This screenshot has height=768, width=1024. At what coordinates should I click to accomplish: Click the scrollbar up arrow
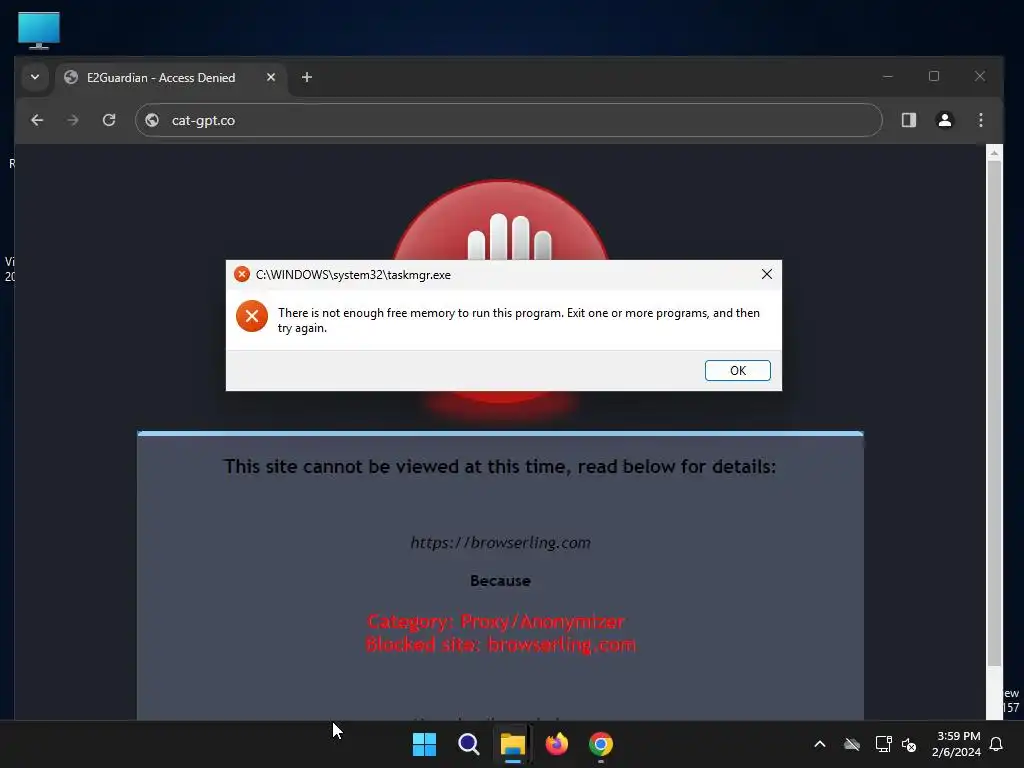click(994, 153)
